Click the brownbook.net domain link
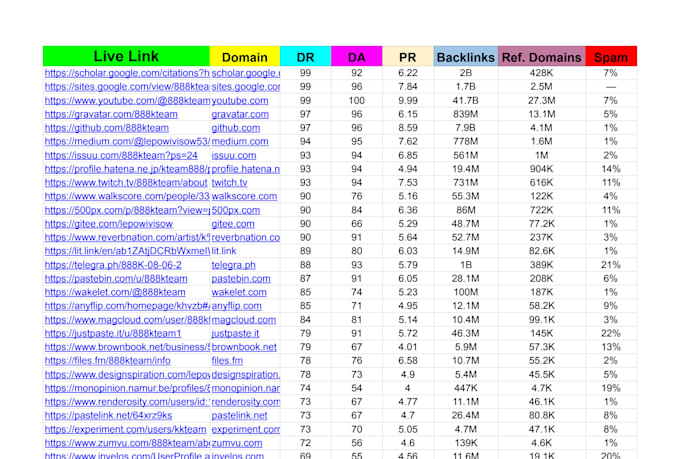This screenshot has height=459, width=680. pos(244,347)
